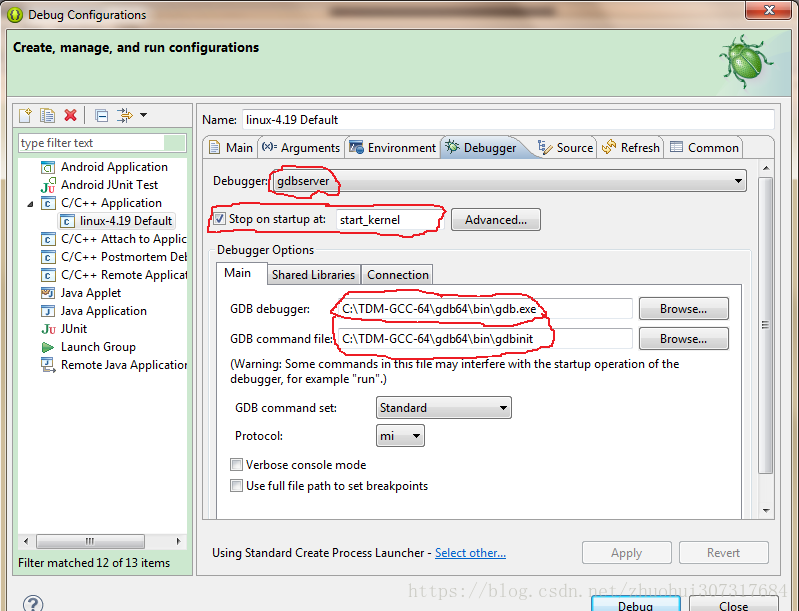This screenshot has height=611, width=799.
Task: Click the Android JUnit Test icon
Action: (48, 185)
